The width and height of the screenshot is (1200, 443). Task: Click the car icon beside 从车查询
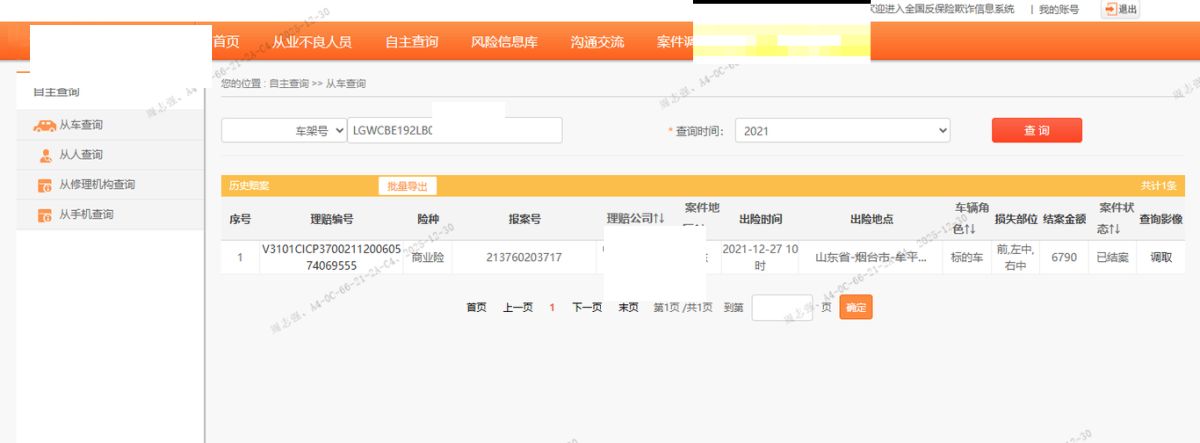(44, 126)
